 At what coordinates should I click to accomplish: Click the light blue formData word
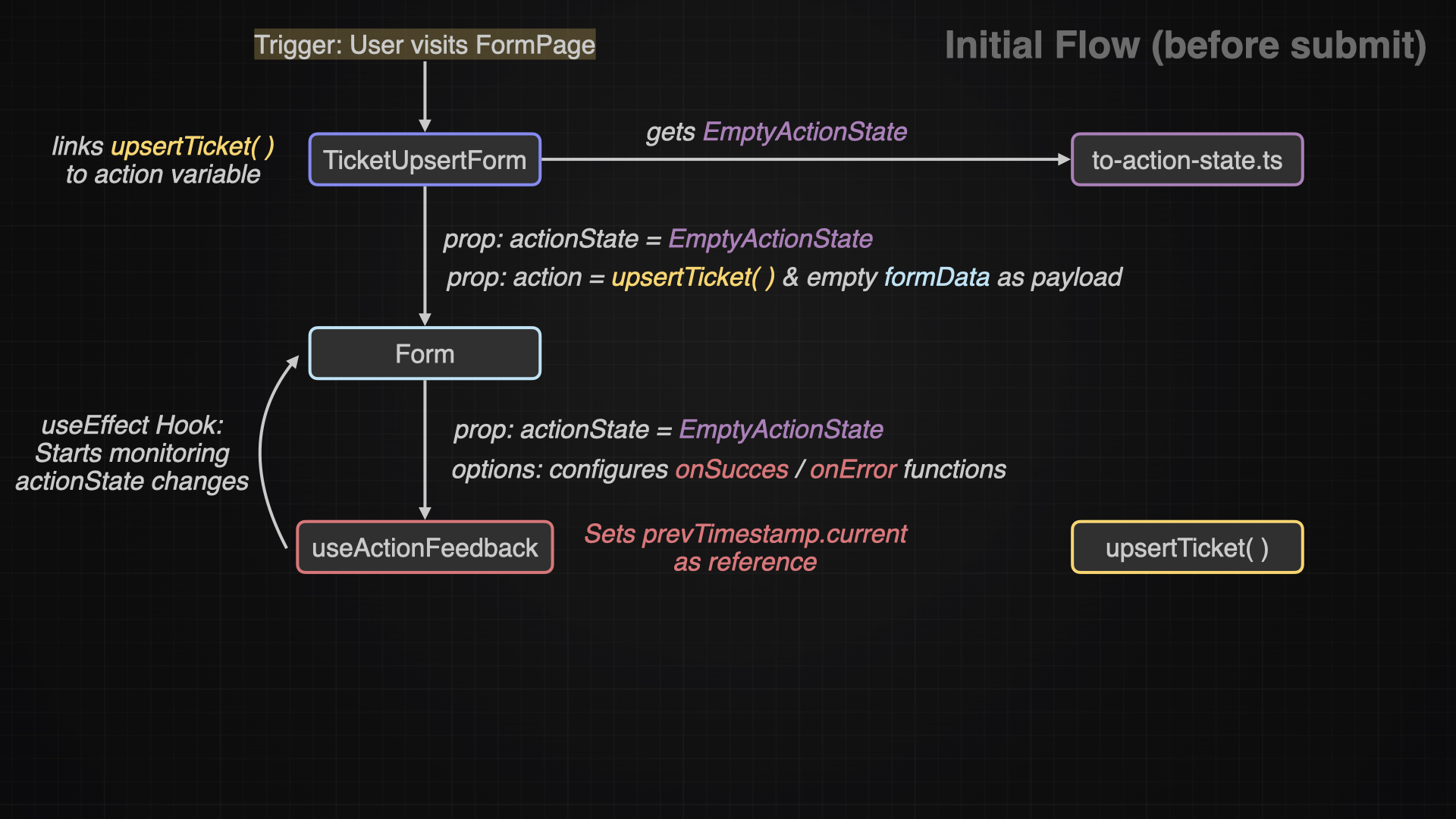point(937,278)
